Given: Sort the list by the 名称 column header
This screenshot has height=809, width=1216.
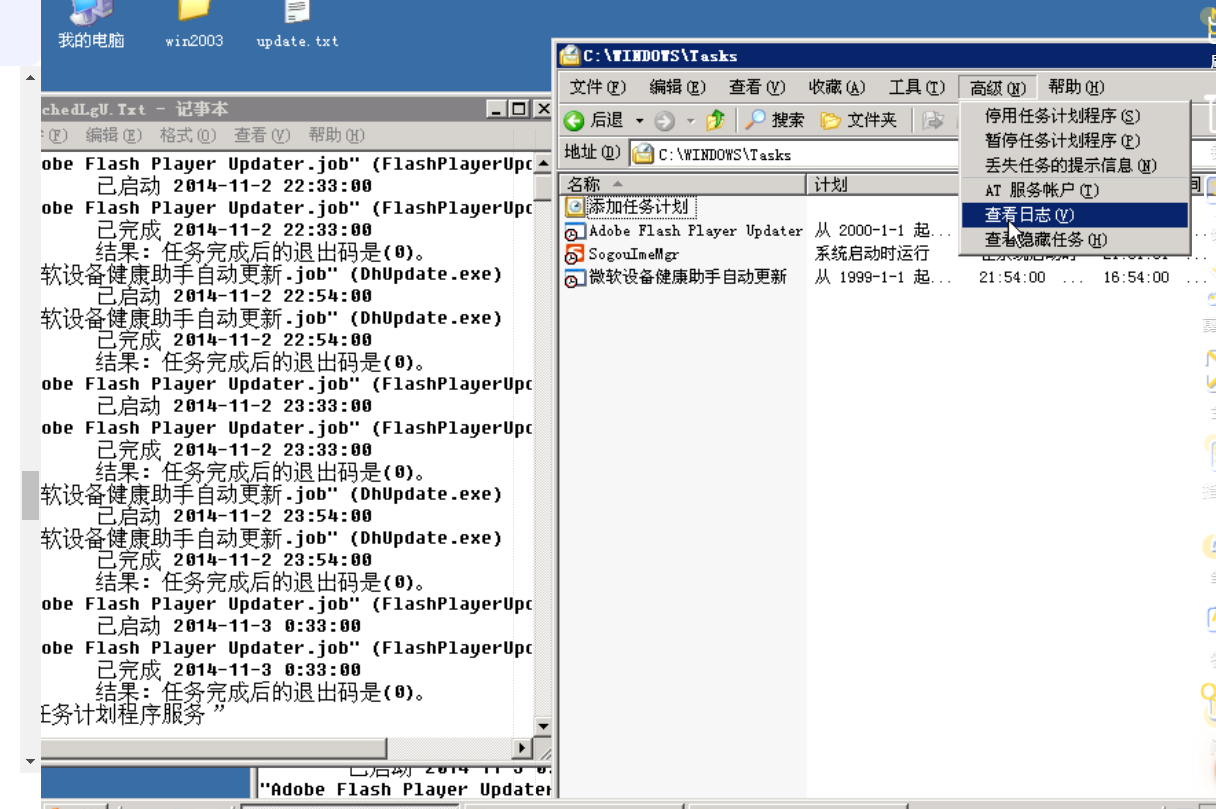Looking at the screenshot, I should coord(683,184).
